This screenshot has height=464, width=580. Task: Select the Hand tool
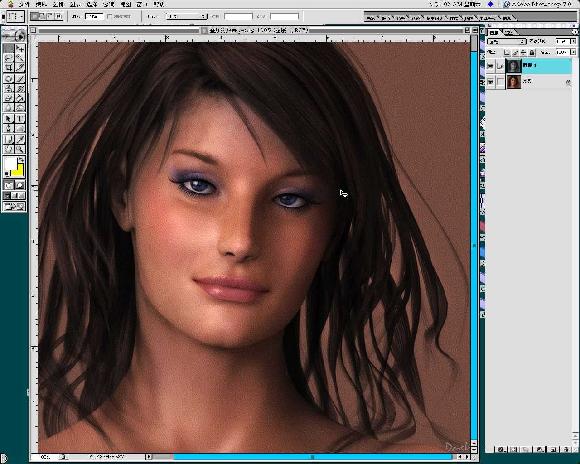[8, 149]
